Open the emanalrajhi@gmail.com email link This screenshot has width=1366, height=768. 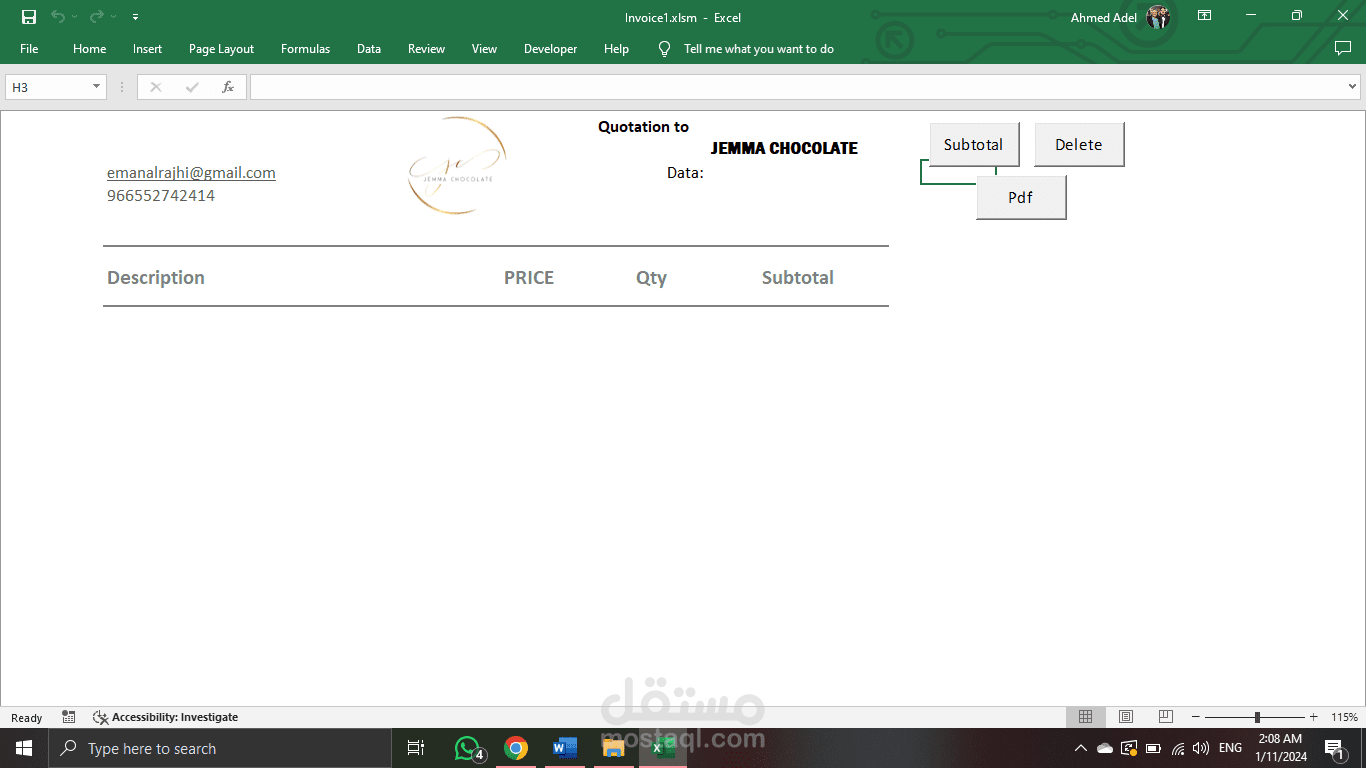[191, 173]
